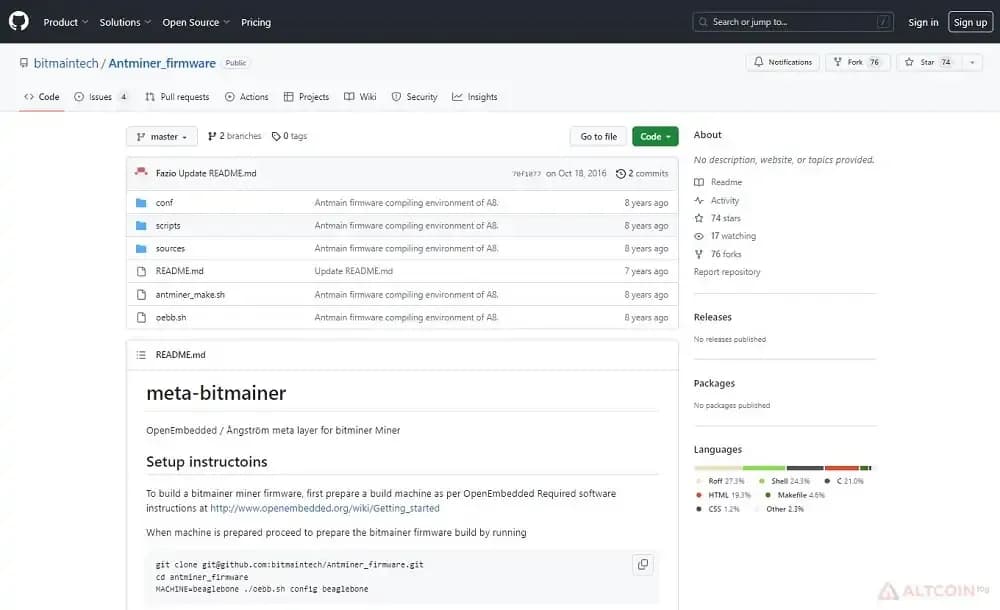
Task: Open the Update README.md commit message
Action: pyautogui.click(x=217, y=174)
